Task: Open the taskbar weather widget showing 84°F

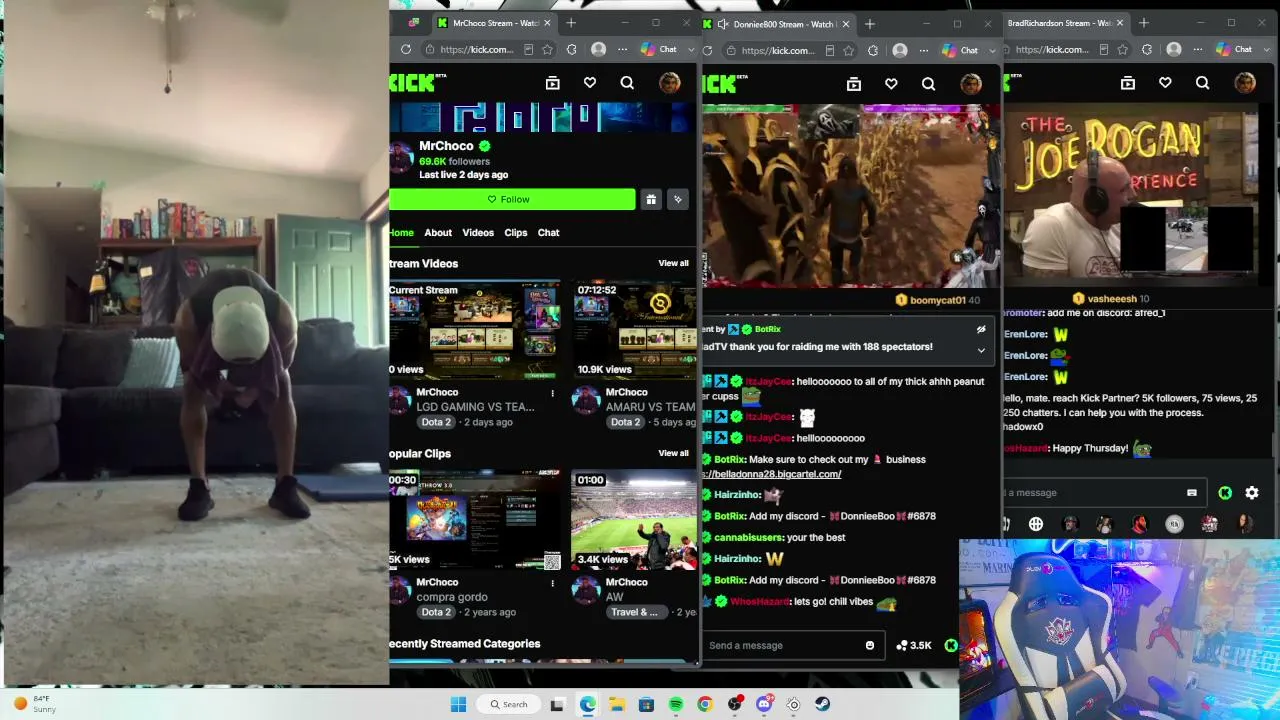Action: (34, 704)
